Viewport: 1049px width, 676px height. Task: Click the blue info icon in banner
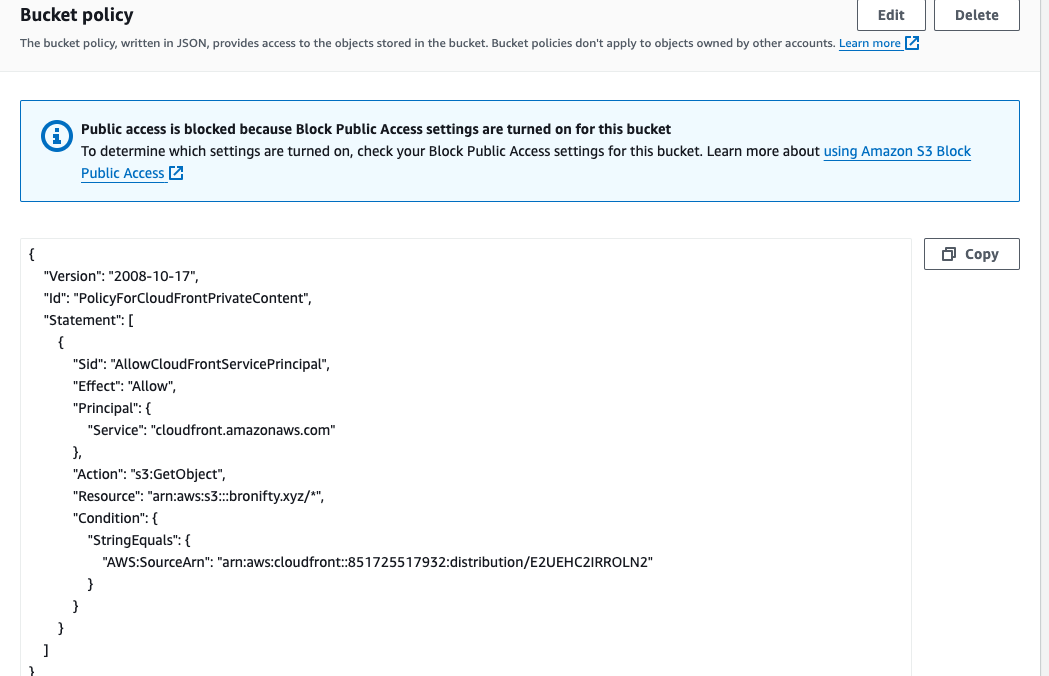tap(57, 137)
